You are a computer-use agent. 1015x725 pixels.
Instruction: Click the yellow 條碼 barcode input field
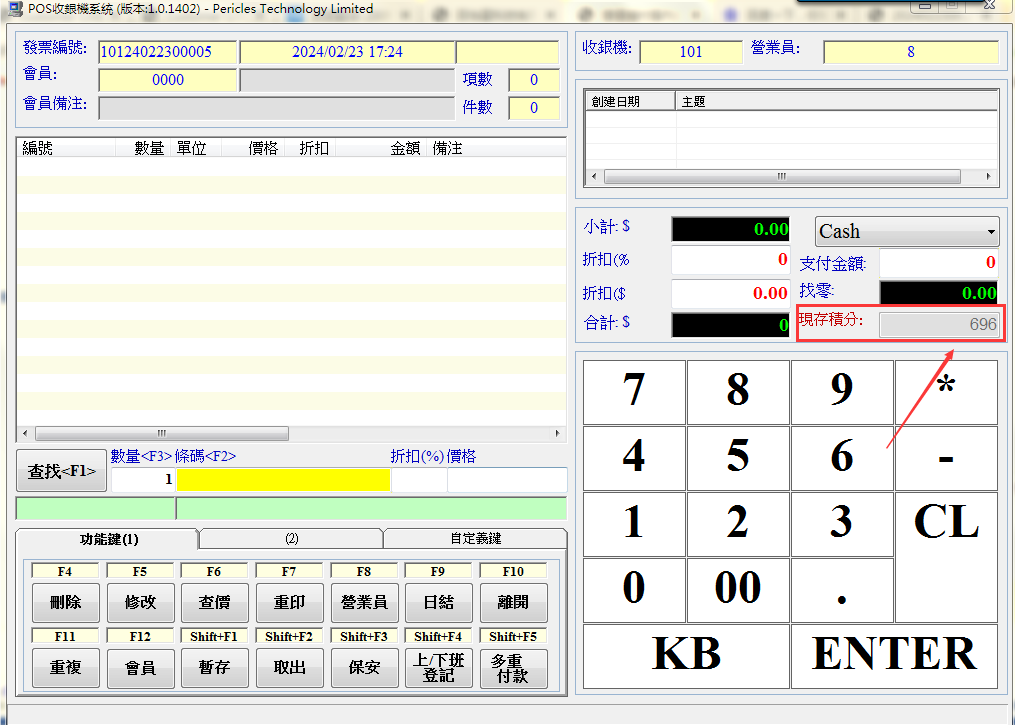coord(284,480)
